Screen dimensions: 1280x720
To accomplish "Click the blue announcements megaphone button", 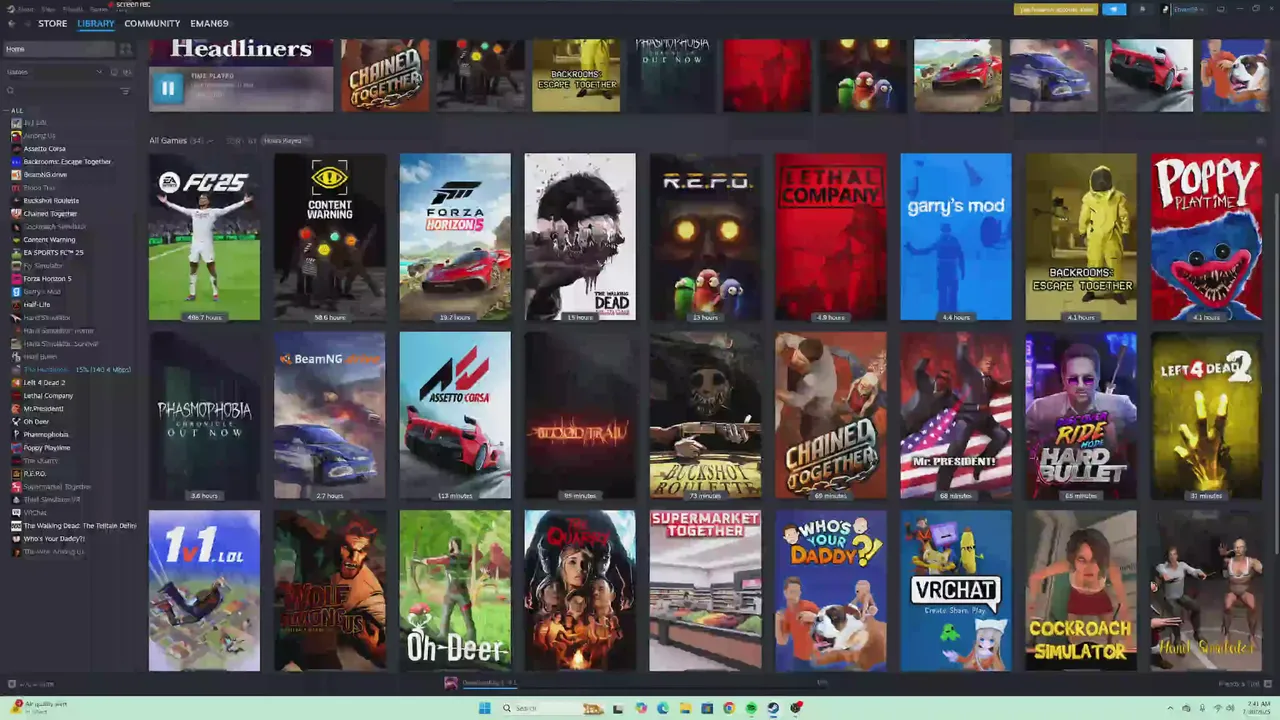I will pos(1114,9).
